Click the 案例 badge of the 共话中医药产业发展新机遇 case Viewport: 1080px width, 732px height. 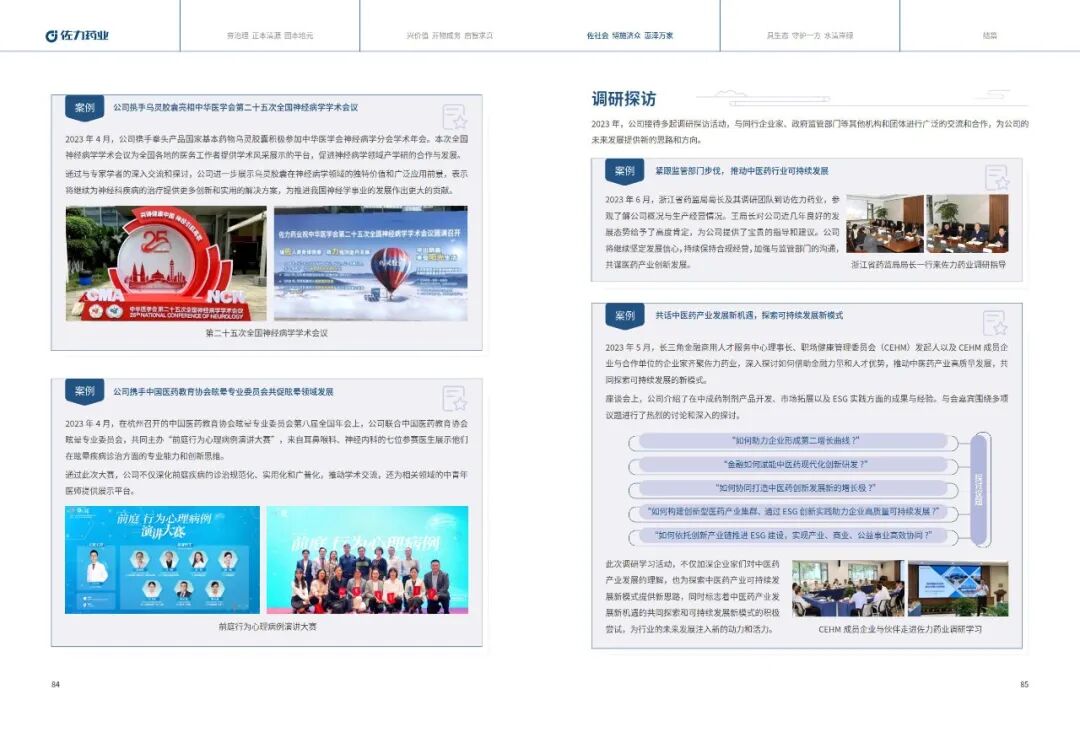pyautogui.click(x=625, y=315)
